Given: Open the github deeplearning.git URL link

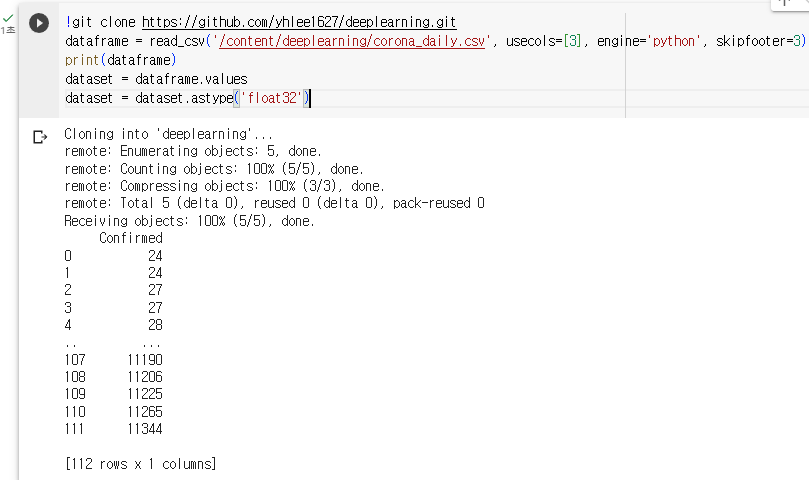Looking at the screenshot, I should click(x=299, y=22).
